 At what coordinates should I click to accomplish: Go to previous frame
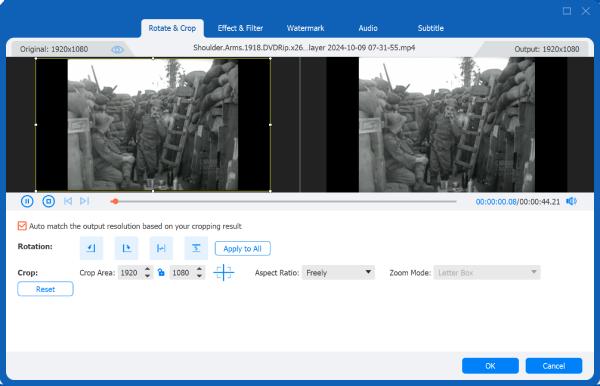click(x=68, y=201)
